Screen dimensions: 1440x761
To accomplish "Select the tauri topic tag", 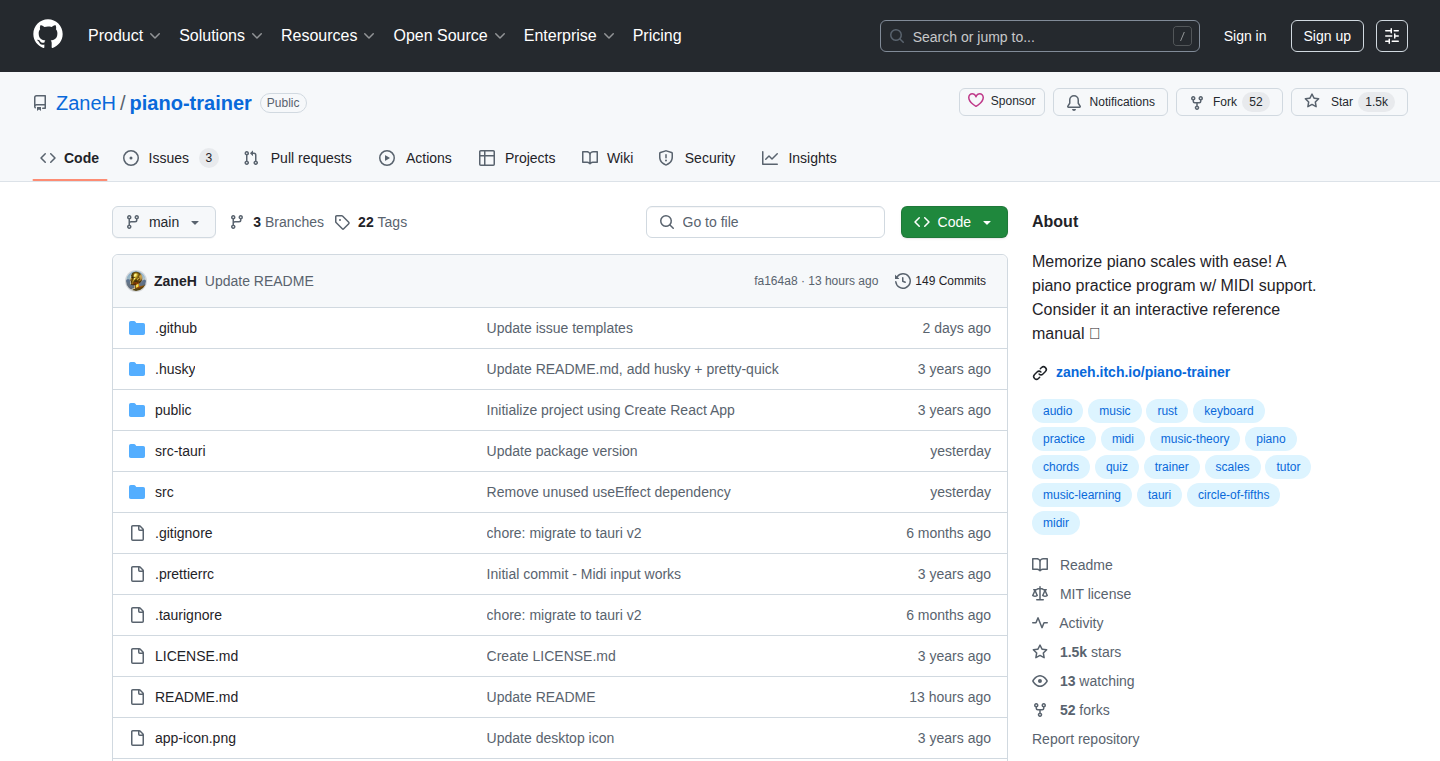I will click(1159, 495).
